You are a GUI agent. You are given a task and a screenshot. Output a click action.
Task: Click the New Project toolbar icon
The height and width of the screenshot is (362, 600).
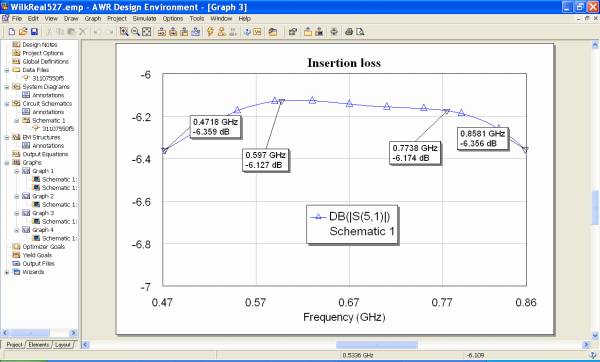pos(12,32)
